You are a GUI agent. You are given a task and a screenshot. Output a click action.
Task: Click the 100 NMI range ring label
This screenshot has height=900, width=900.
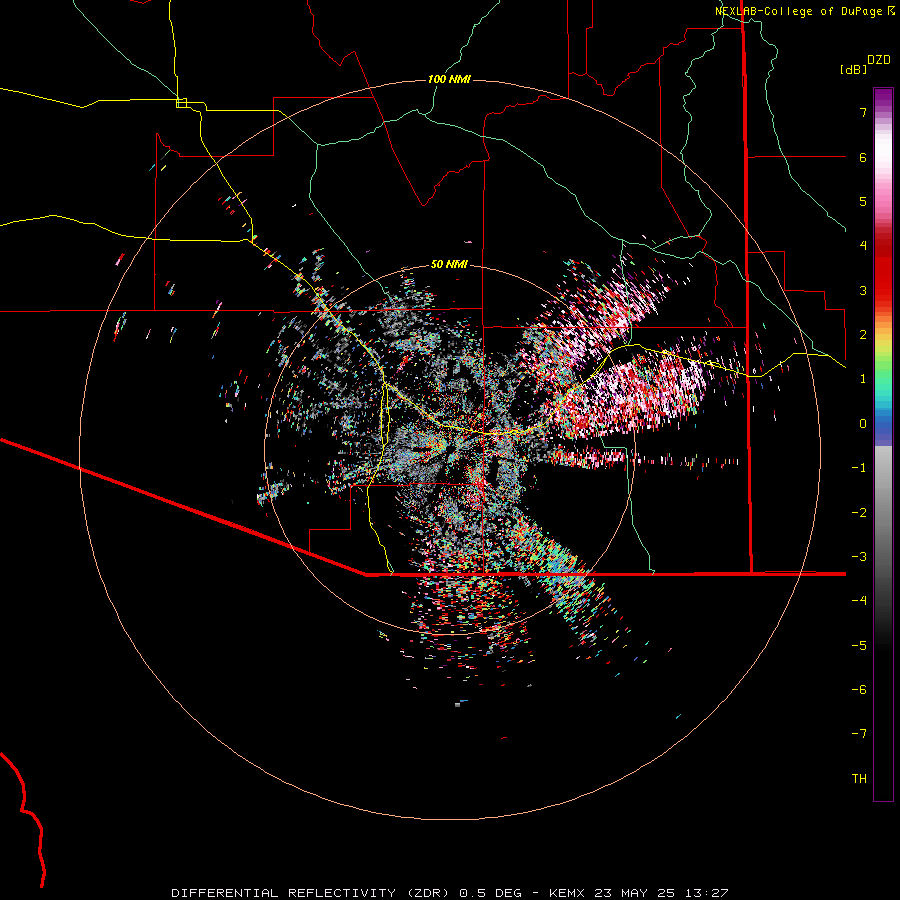(x=449, y=79)
